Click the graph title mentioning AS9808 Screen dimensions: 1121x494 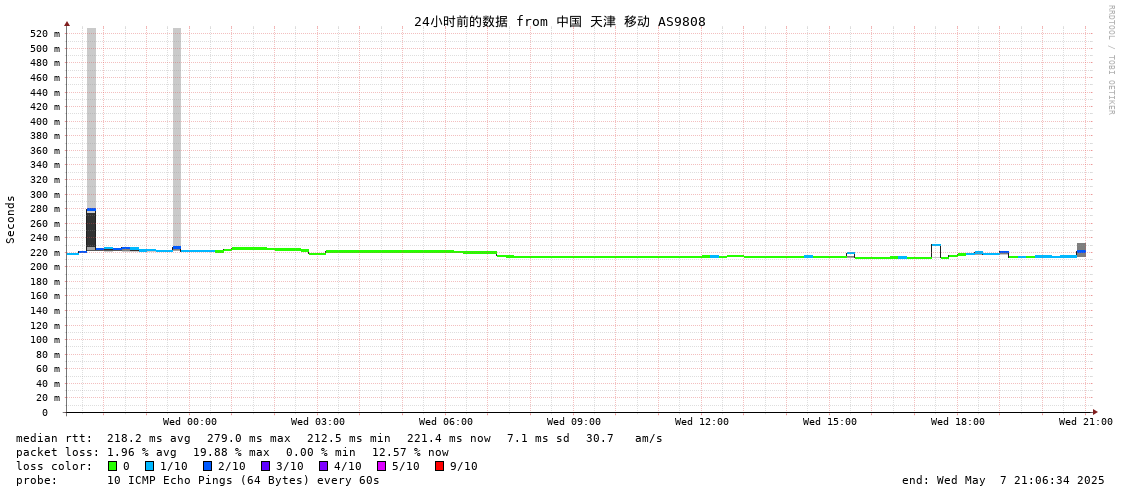click(x=560, y=21)
